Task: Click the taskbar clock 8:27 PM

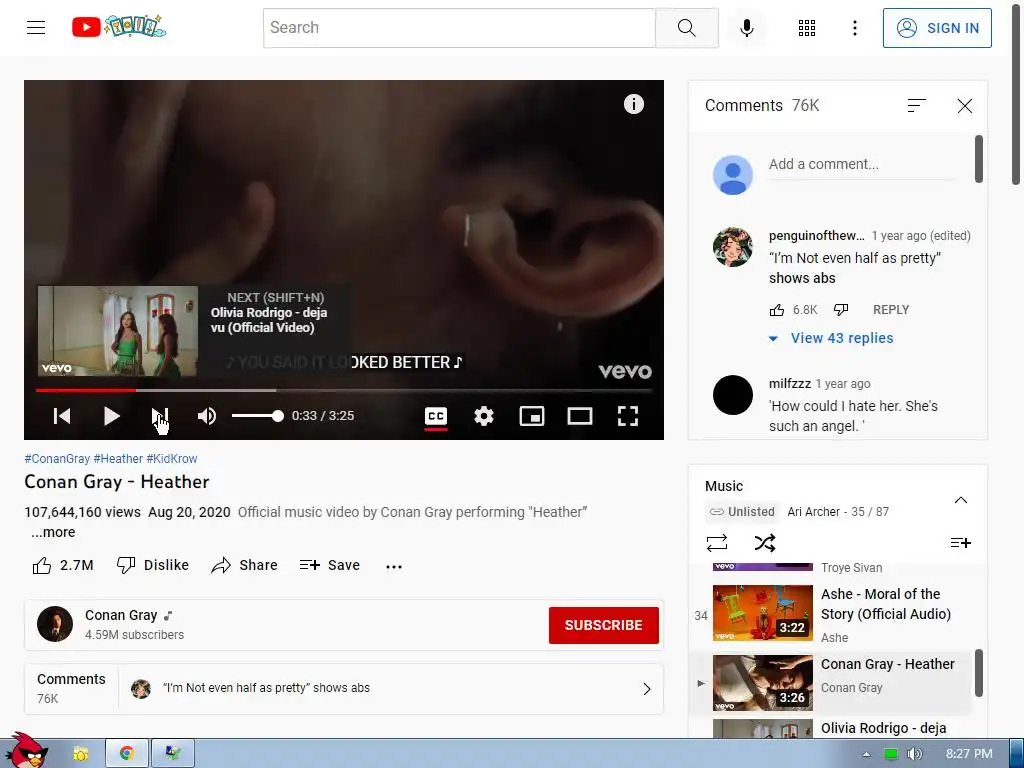Action: [x=969, y=754]
